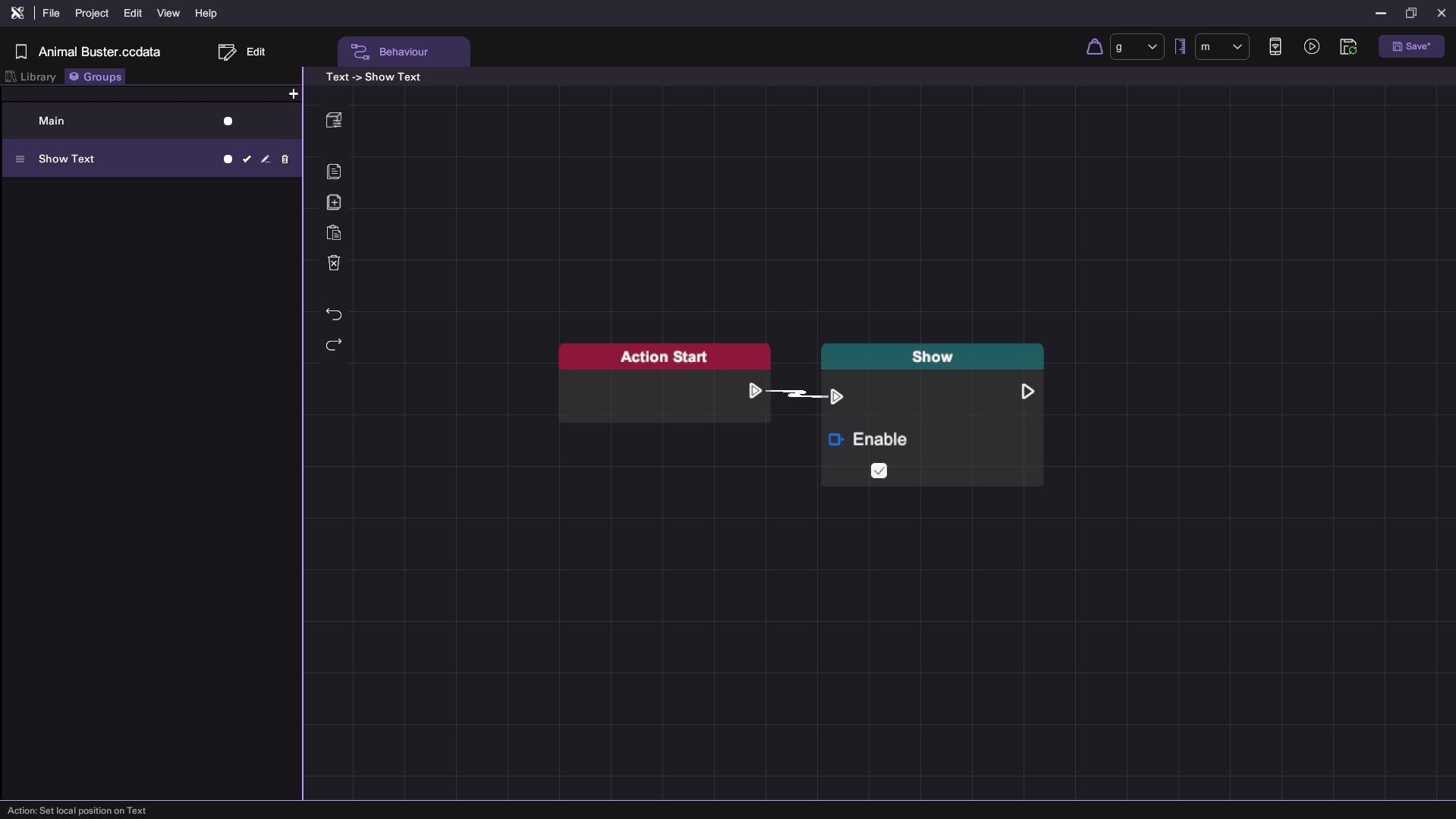1456x819 pixels.
Task: Click the delete trash icon in canvas toolbar
Action: tap(334, 263)
